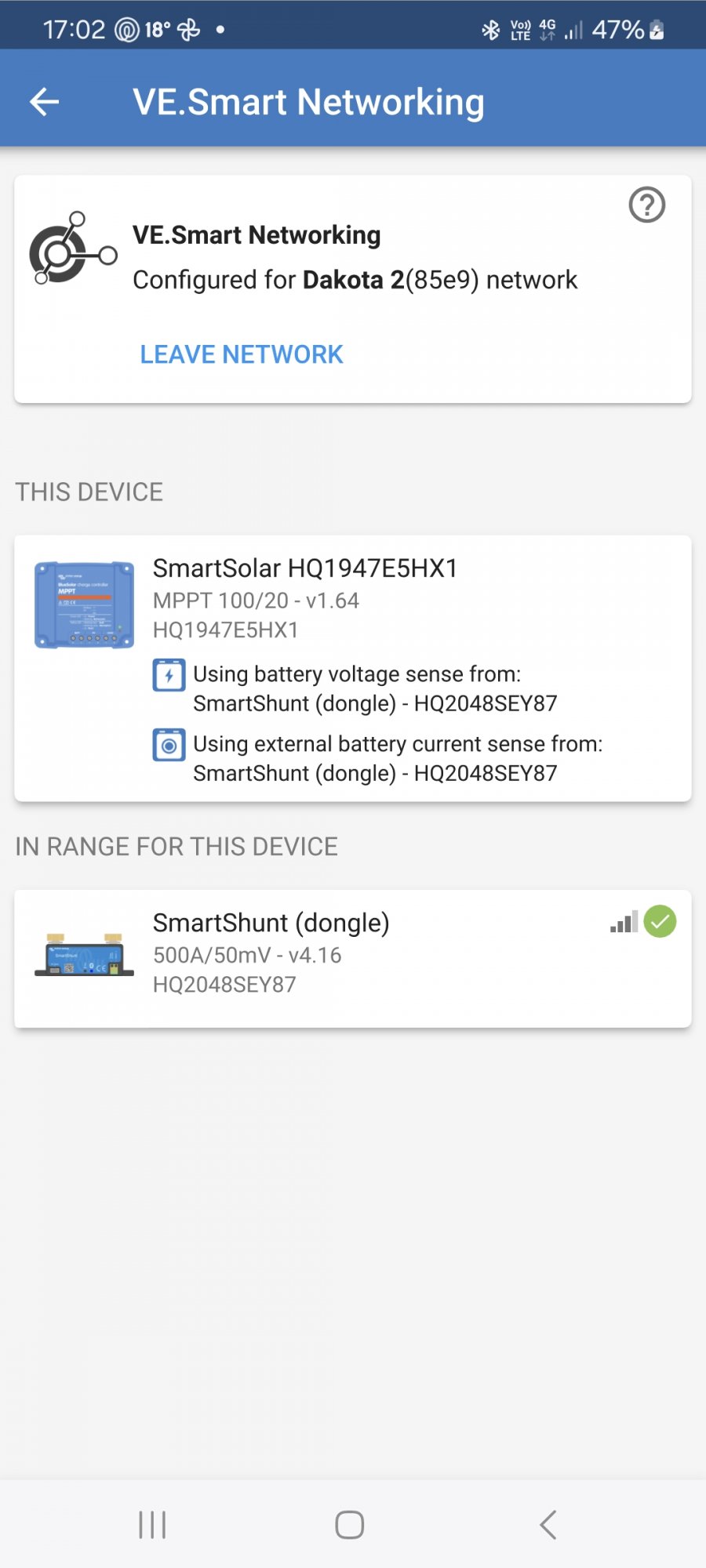This screenshot has width=706, height=1568.
Task: Tap the SmartShunt device thumbnail image
Action: pyautogui.click(x=84, y=955)
